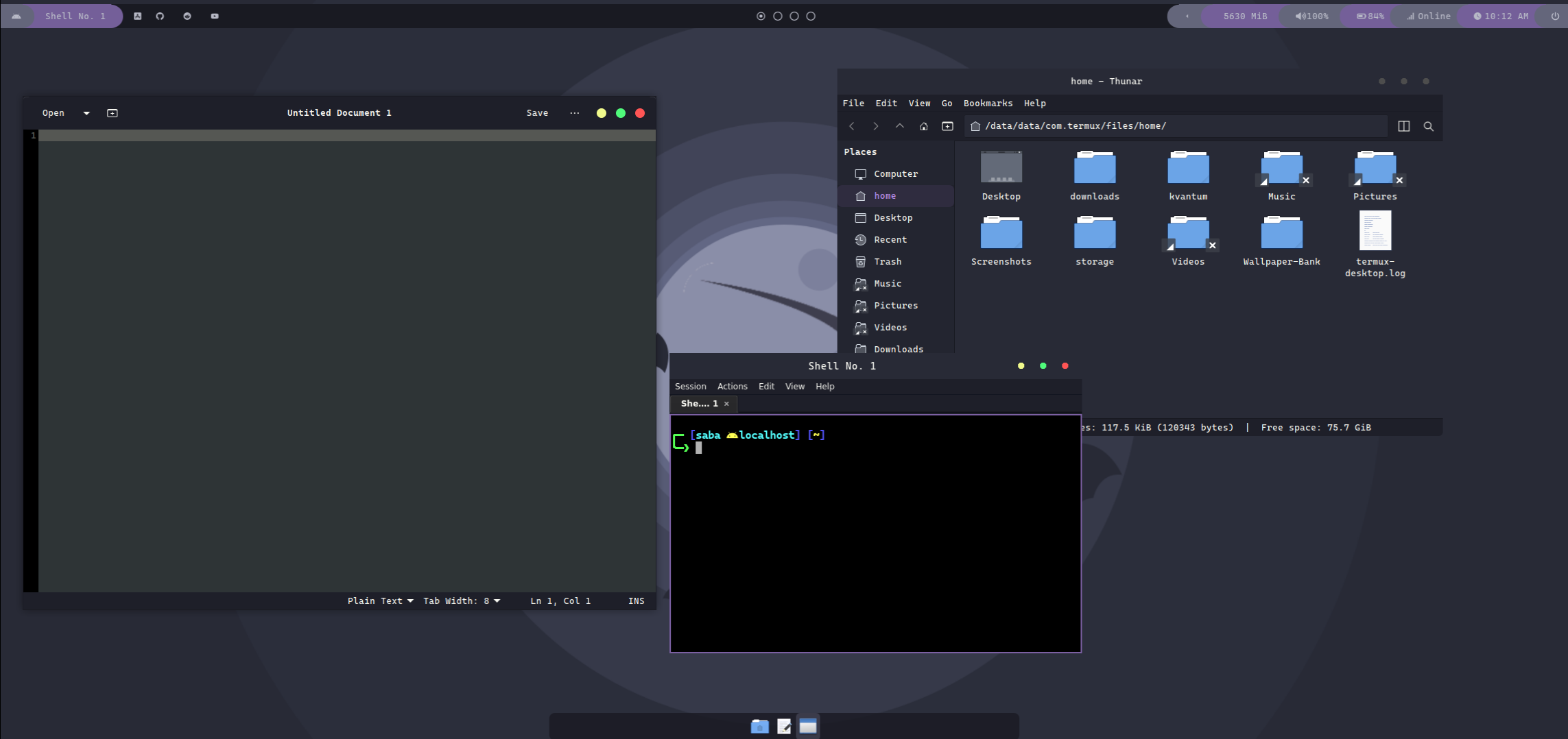Click Thunar's location path field

tap(1176, 126)
